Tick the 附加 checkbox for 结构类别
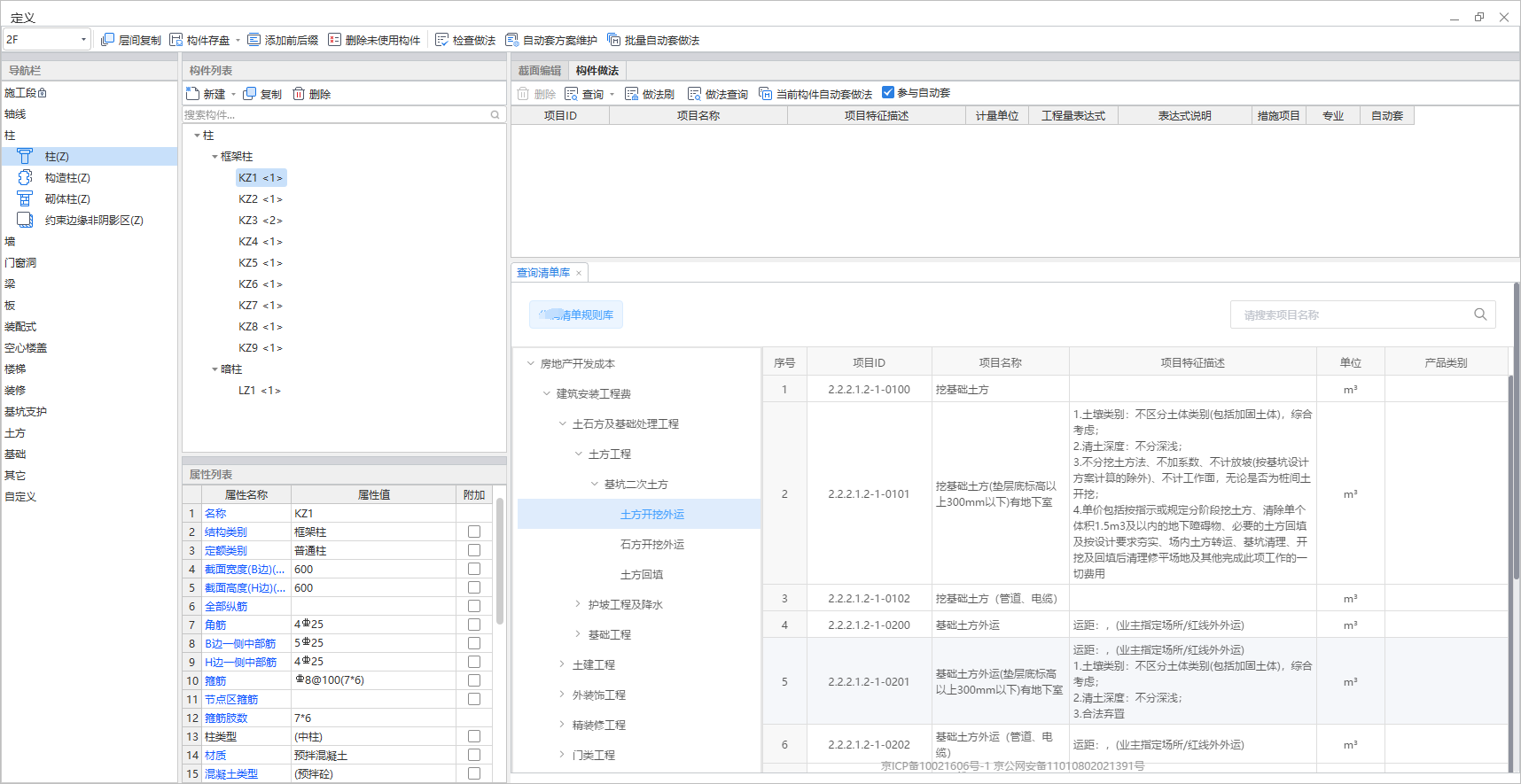Viewport: 1521px width, 784px height. [x=474, y=532]
